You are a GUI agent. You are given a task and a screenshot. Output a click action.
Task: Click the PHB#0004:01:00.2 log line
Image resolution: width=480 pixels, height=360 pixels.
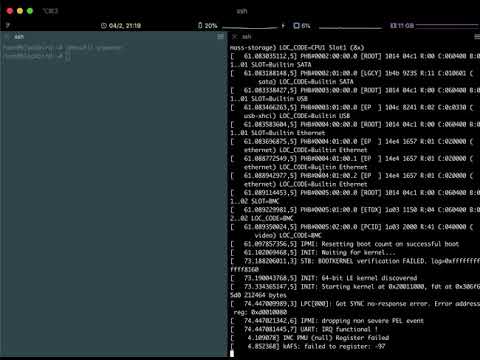tap(352, 175)
